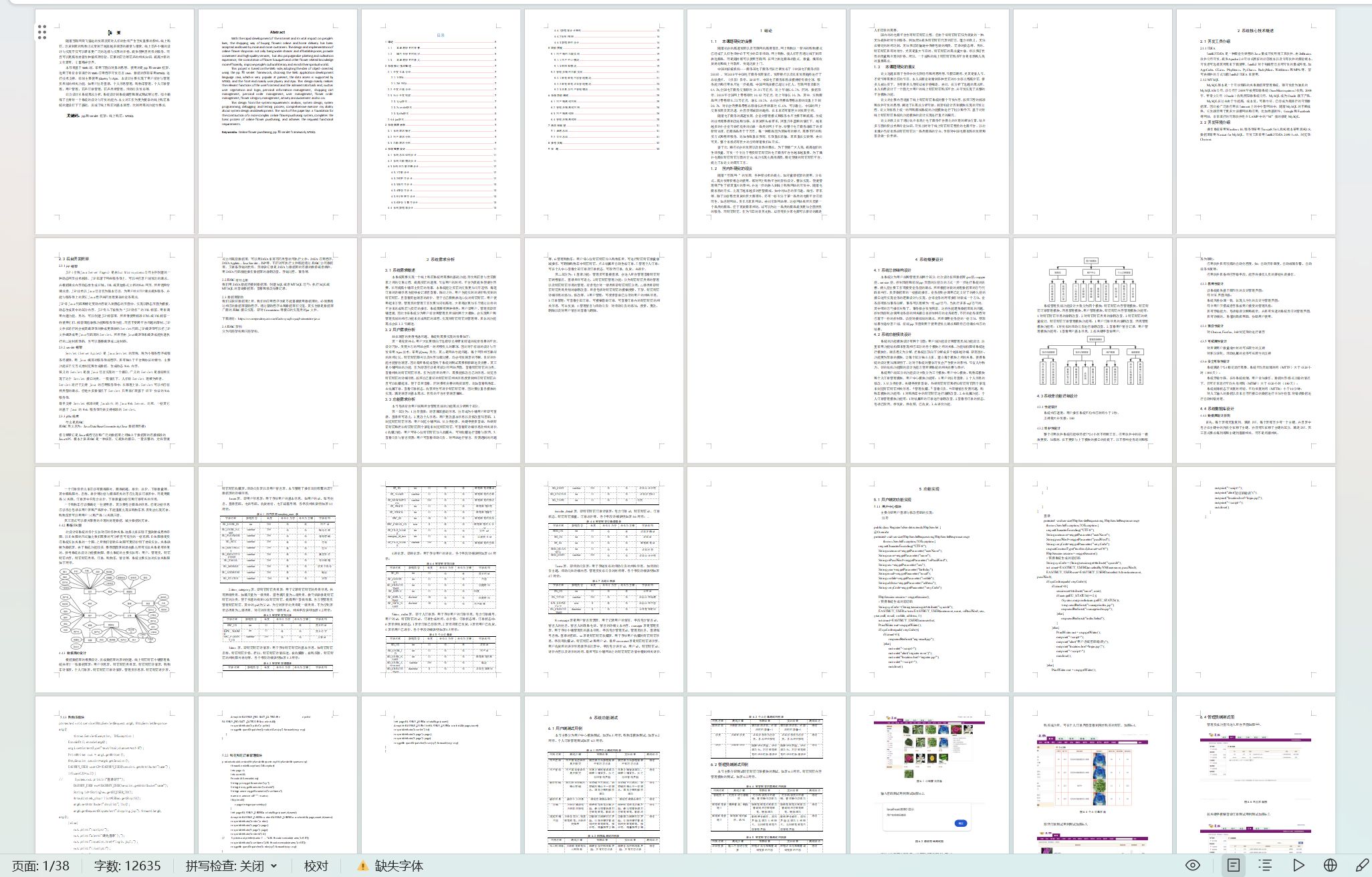Open the 摘要 first page thumbnail
The height and width of the screenshot is (877, 1372).
pyautogui.click(x=114, y=122)
